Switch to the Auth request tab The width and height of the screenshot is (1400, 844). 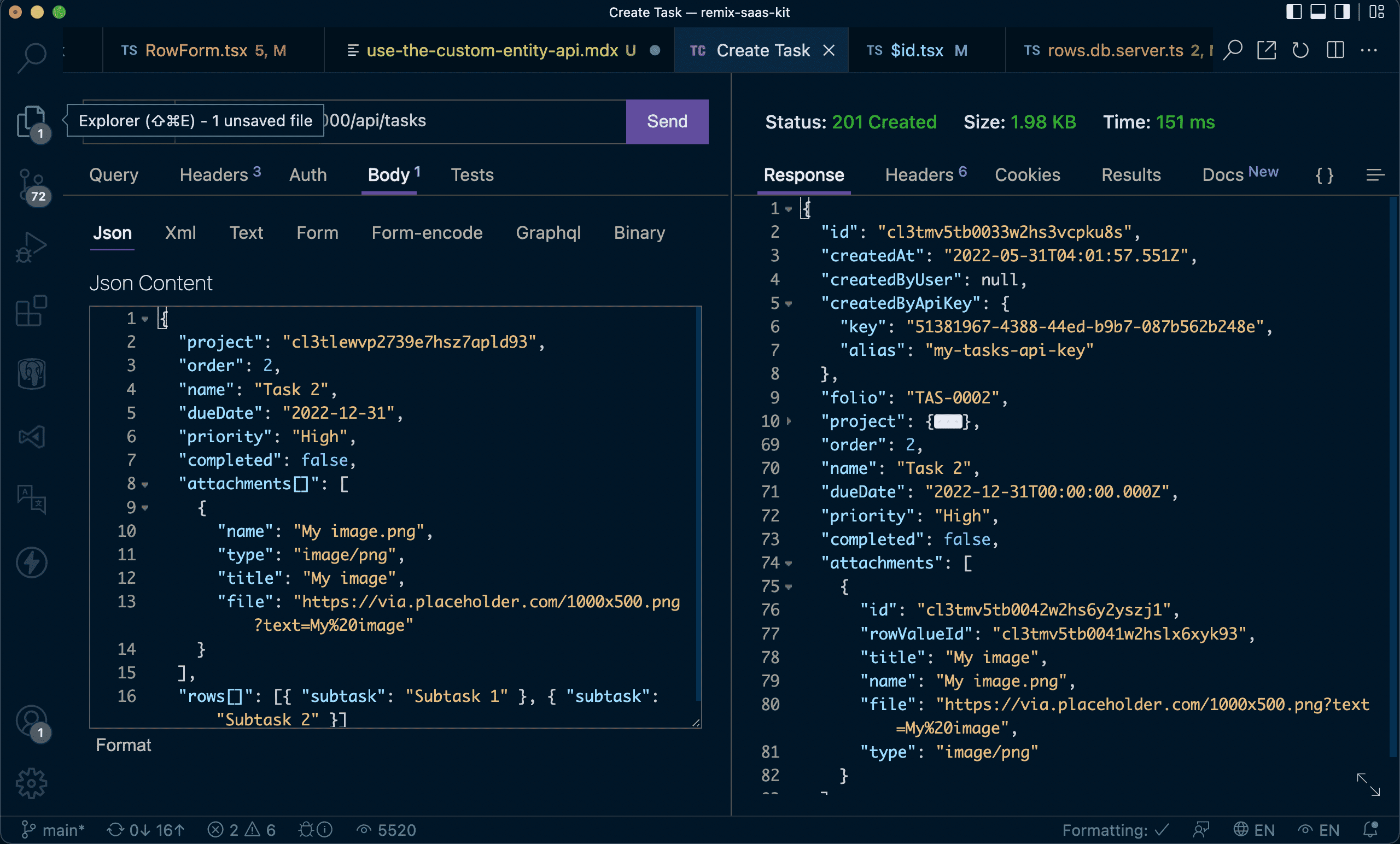pyautogui.click(x=307, y=174)
